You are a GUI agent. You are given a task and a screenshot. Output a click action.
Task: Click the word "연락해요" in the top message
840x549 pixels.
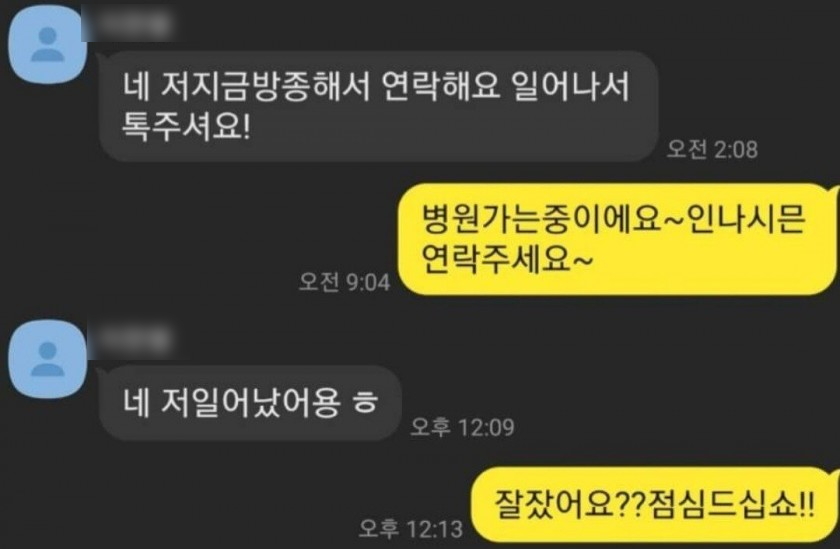441,86
